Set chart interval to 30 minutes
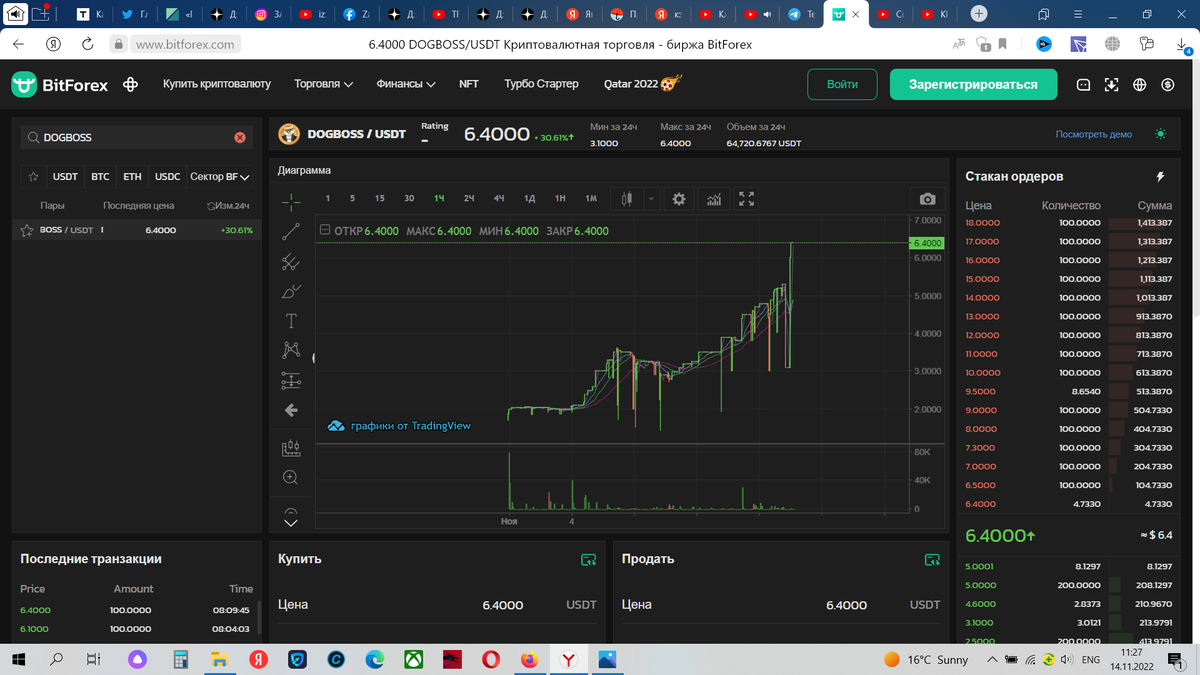1200x675 pixels. click(409, 199)
